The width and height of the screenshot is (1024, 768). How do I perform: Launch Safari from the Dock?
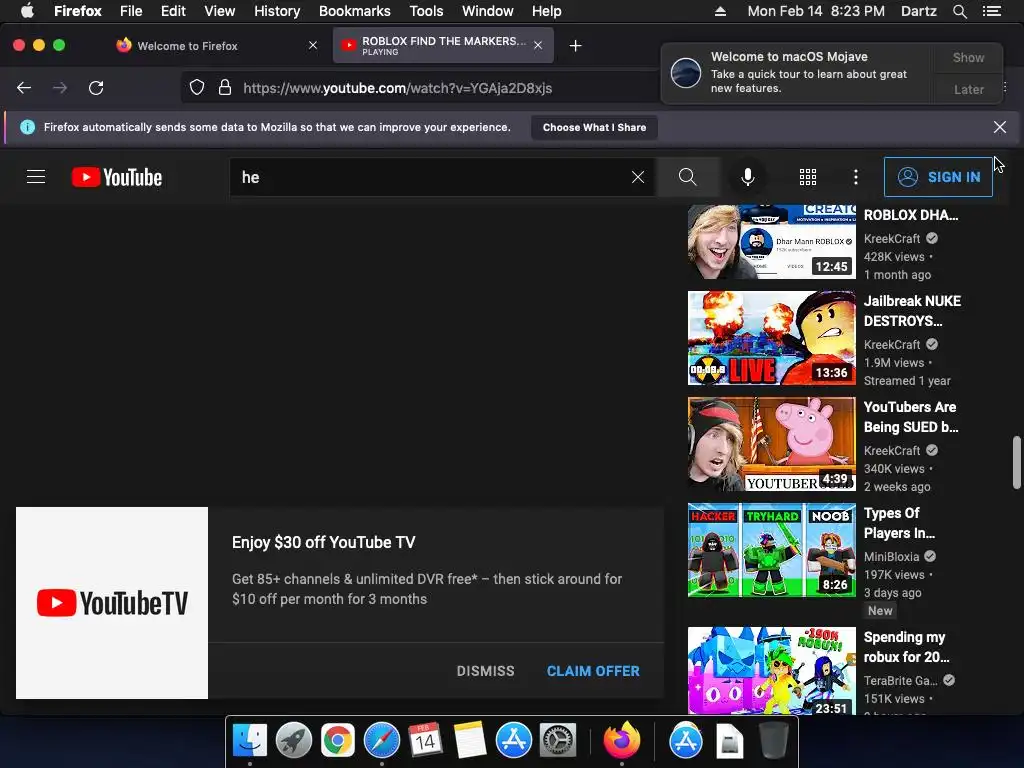382,740
